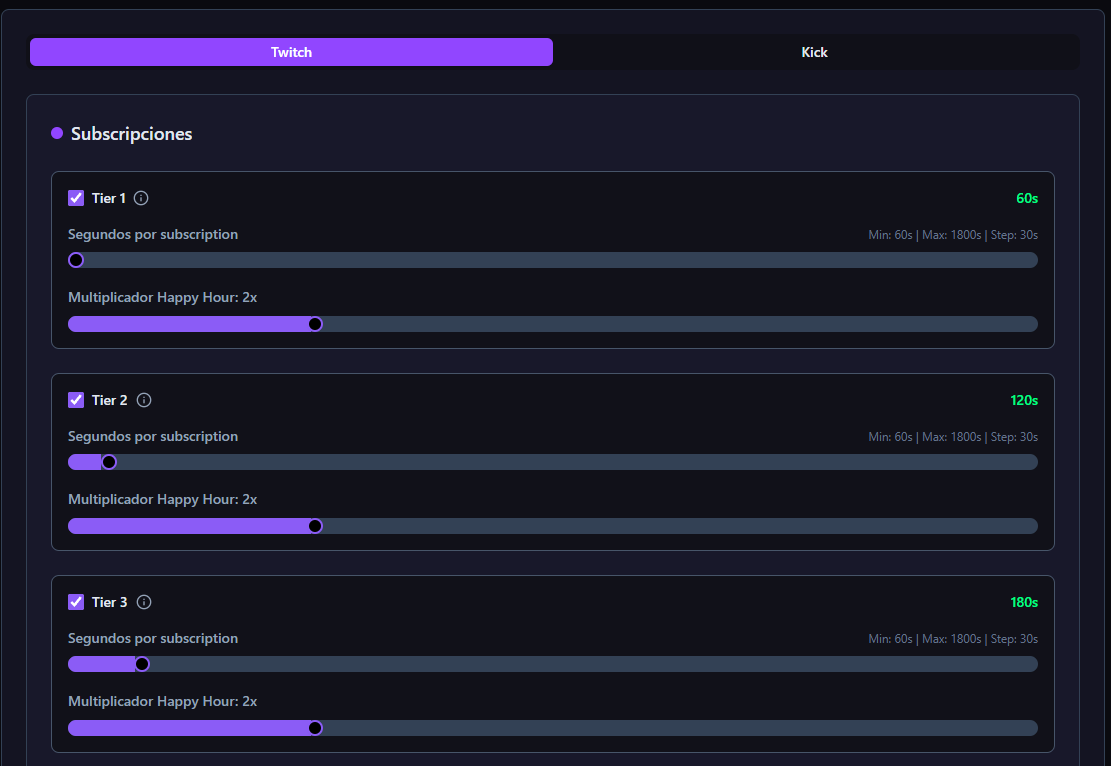The image size is (1111, 766).
Task: Click Tier 2 Happy Hour multiplier slider knob
Action: pos(315,526)
